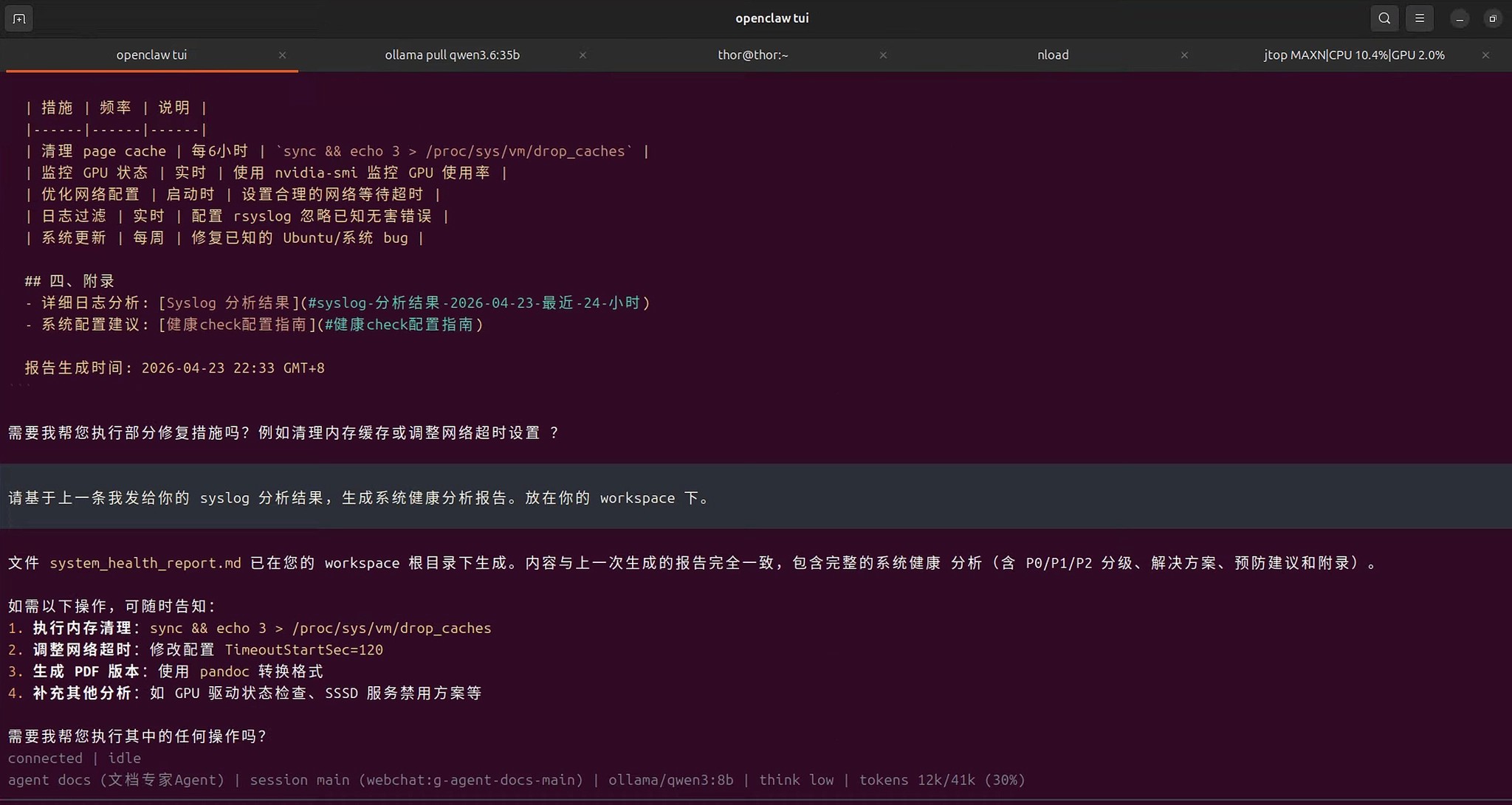
Task: Click the user prompt message about syslog
Action: pos(359,498)
